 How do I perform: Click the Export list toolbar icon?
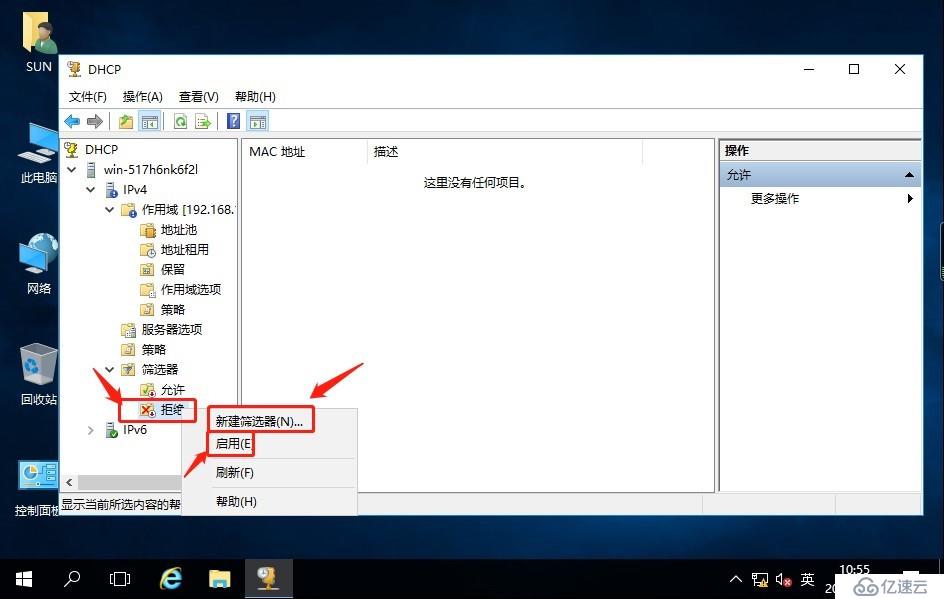(x=203, y=122)
